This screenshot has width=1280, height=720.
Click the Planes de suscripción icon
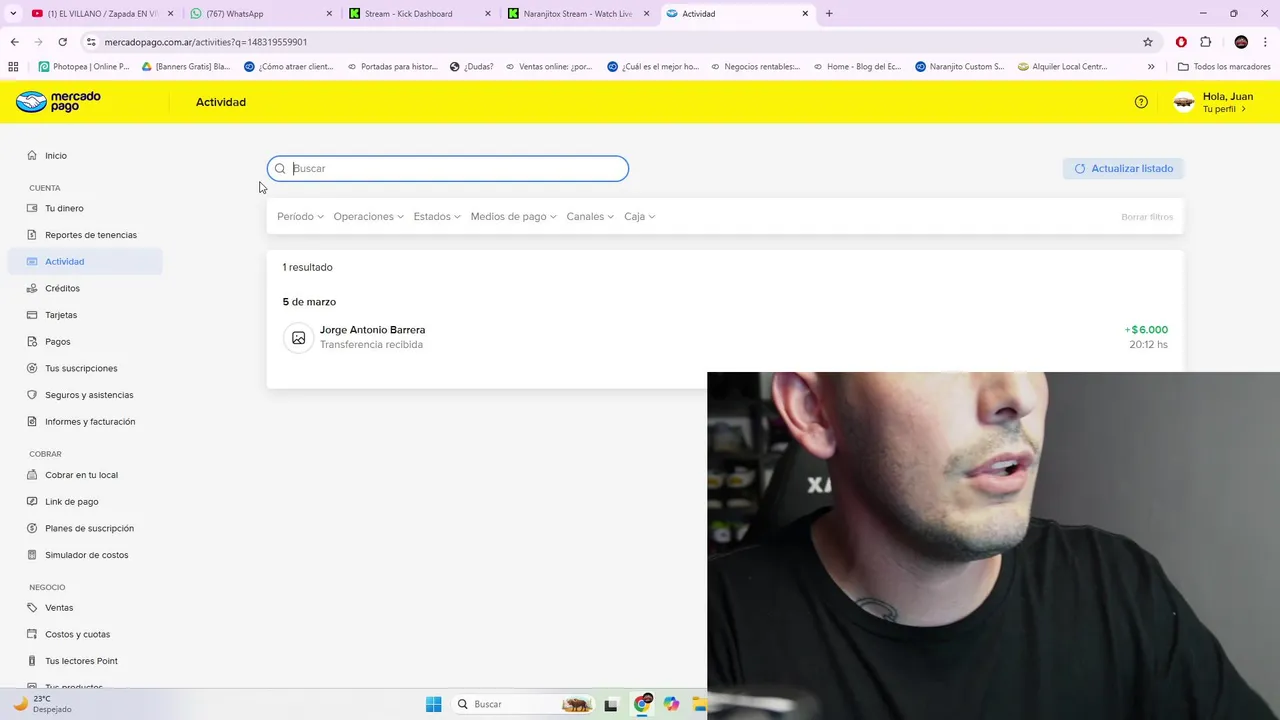(x=33, y=528)
